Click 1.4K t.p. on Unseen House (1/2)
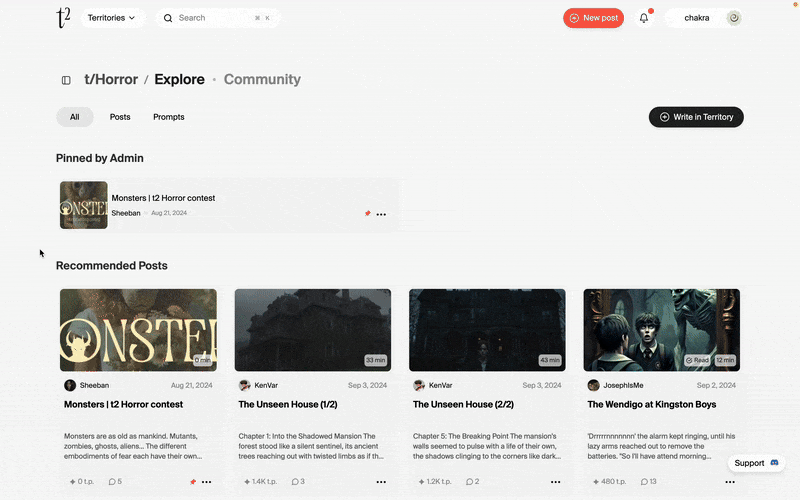The width and height of the screenshot is (800, 500). tap(260, 482)
